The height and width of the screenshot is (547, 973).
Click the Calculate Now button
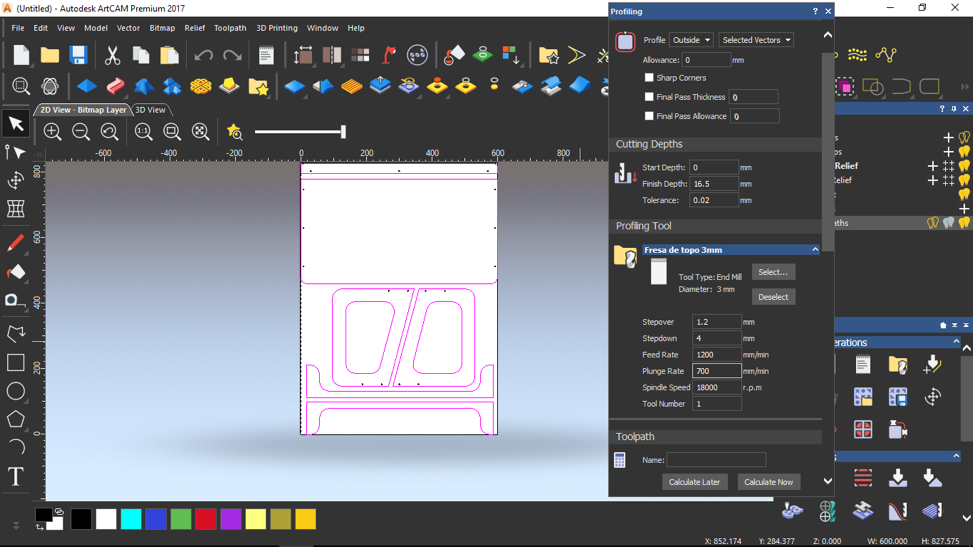[768, 482]
